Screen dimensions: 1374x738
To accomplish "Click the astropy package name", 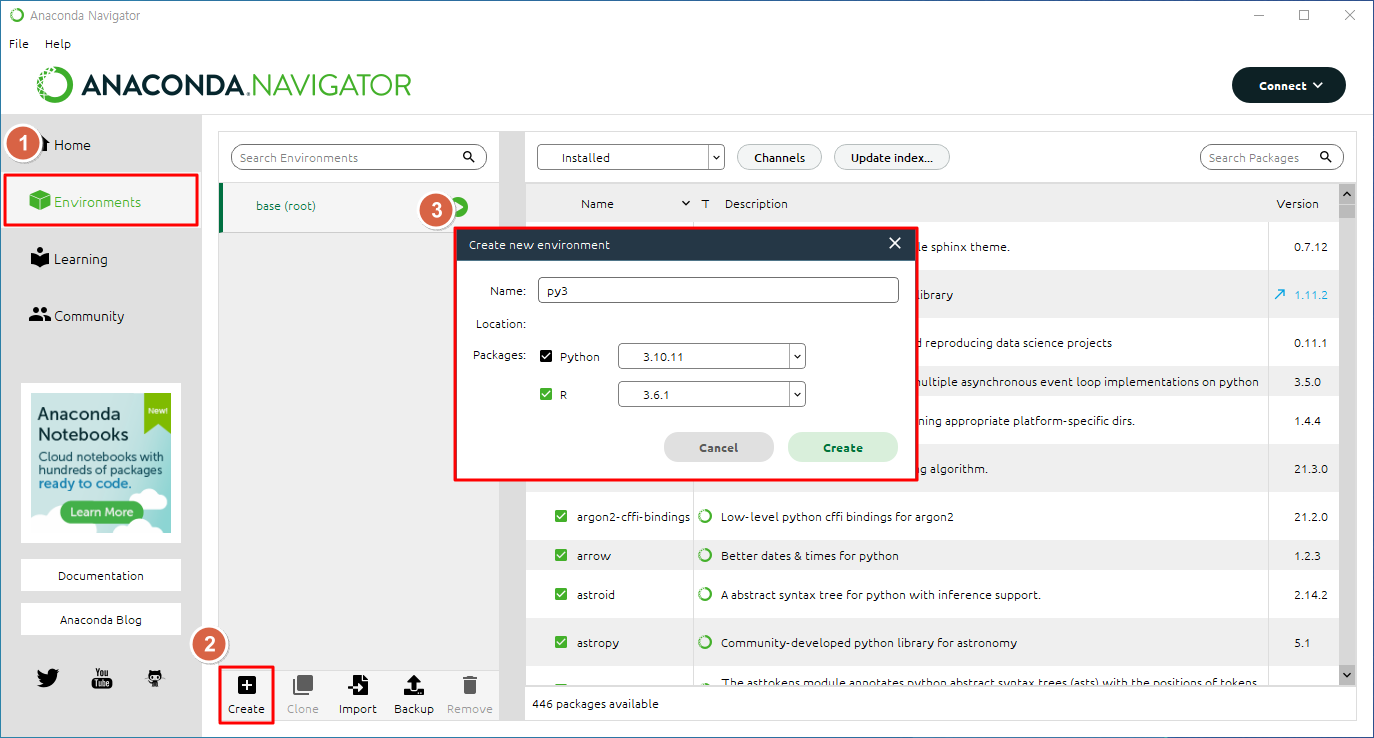I will point(598,643).
